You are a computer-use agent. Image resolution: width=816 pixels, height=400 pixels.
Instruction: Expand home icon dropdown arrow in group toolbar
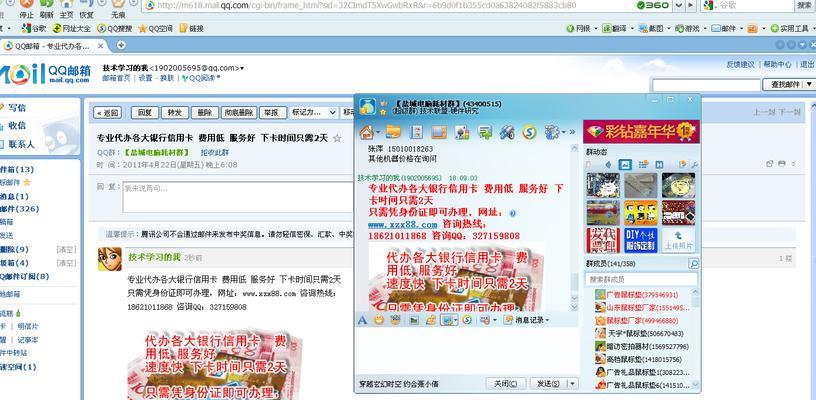pyautogui.click(x=378, y=133)
